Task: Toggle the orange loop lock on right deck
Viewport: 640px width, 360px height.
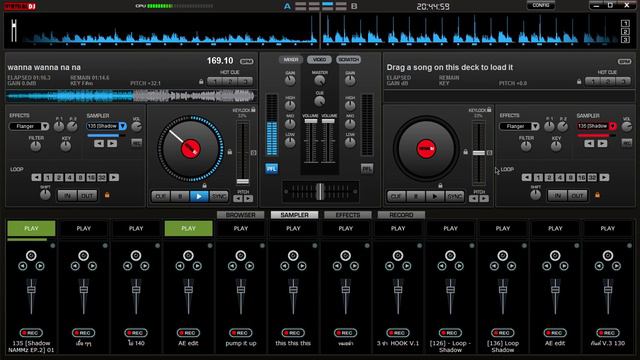Action: (597, 195)
